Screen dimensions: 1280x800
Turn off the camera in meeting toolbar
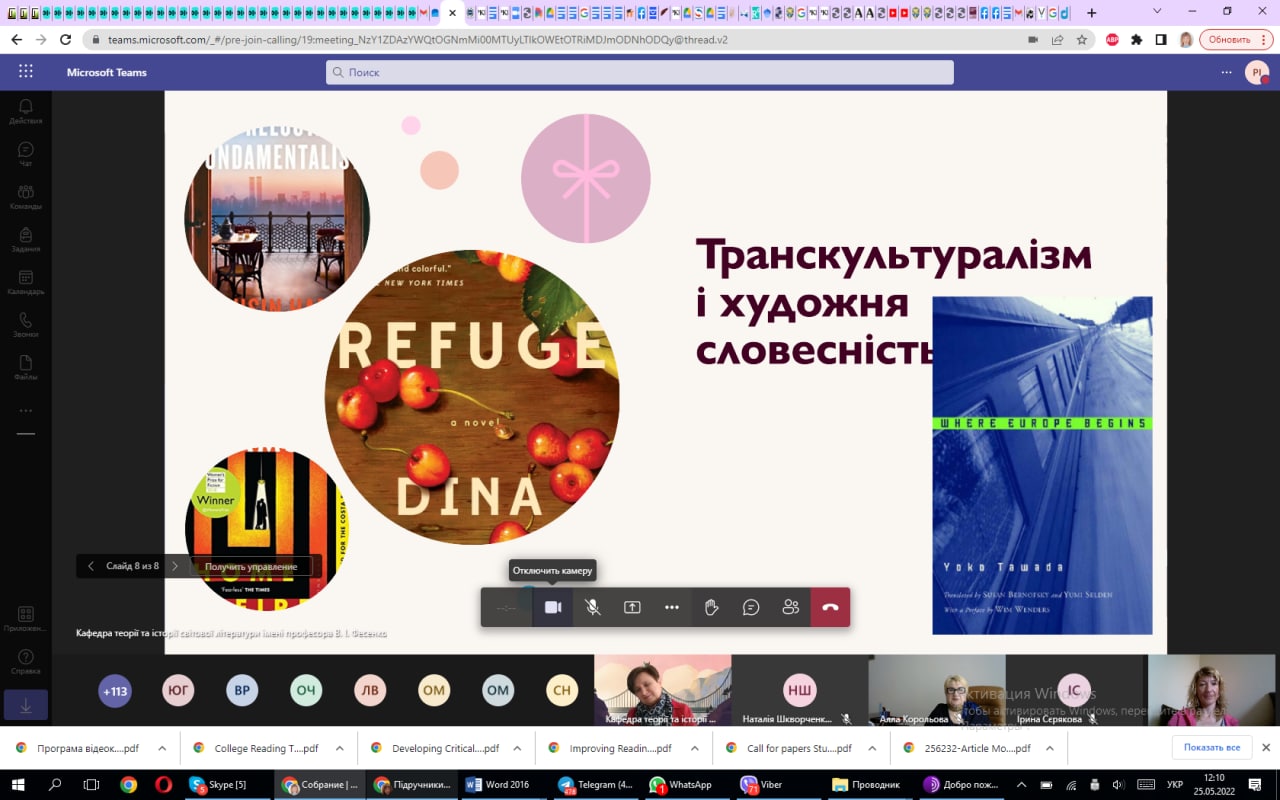coord(553,607)
